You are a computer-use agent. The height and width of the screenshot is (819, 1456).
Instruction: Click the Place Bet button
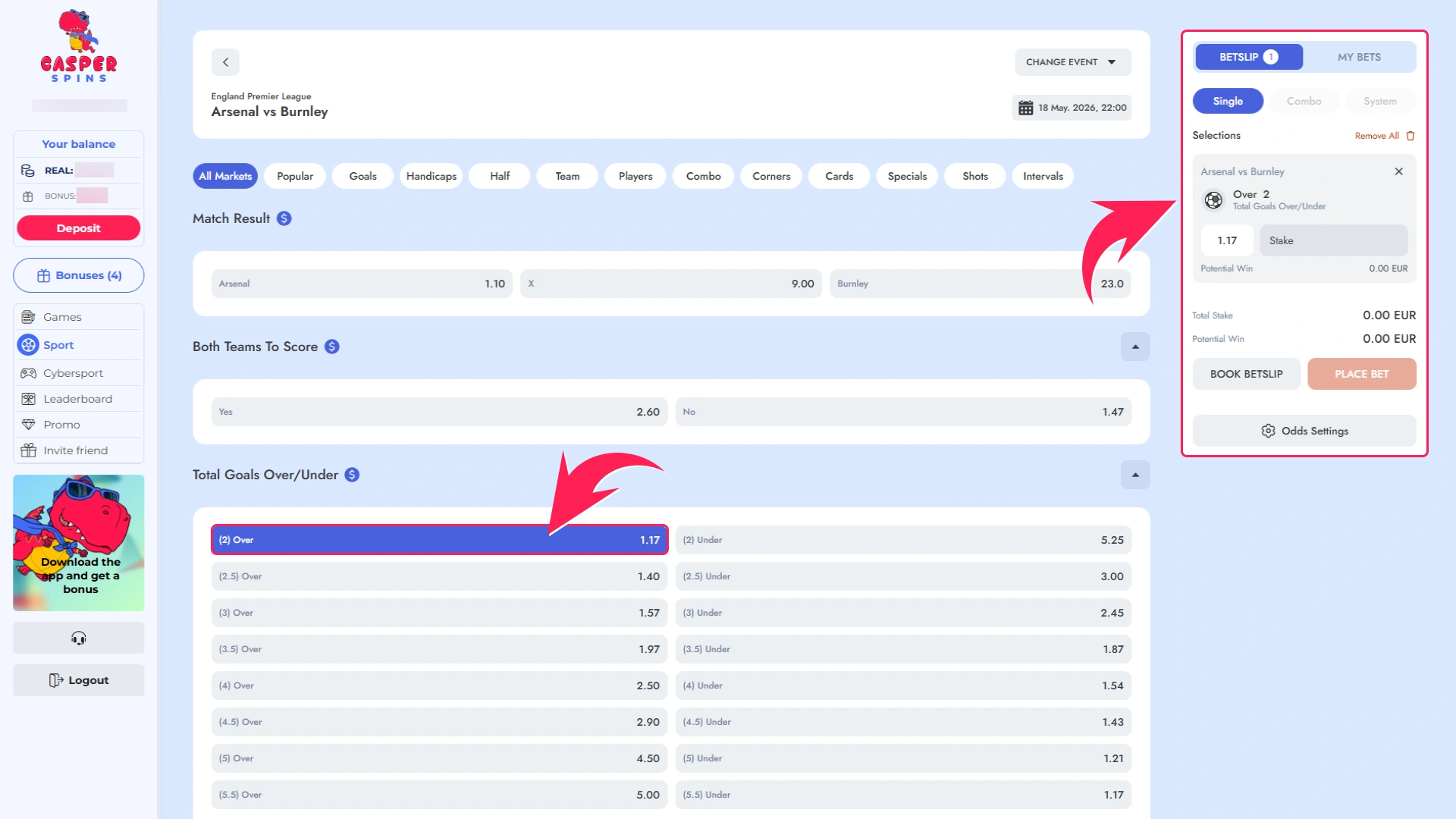(x=1362, y=374)
